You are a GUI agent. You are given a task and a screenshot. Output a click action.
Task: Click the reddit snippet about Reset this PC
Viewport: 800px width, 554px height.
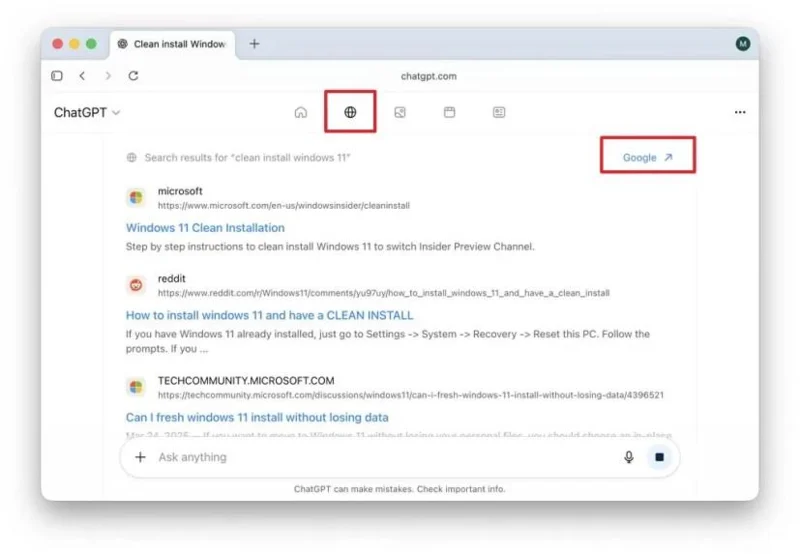pyautogui.click(x=388, y=341)
